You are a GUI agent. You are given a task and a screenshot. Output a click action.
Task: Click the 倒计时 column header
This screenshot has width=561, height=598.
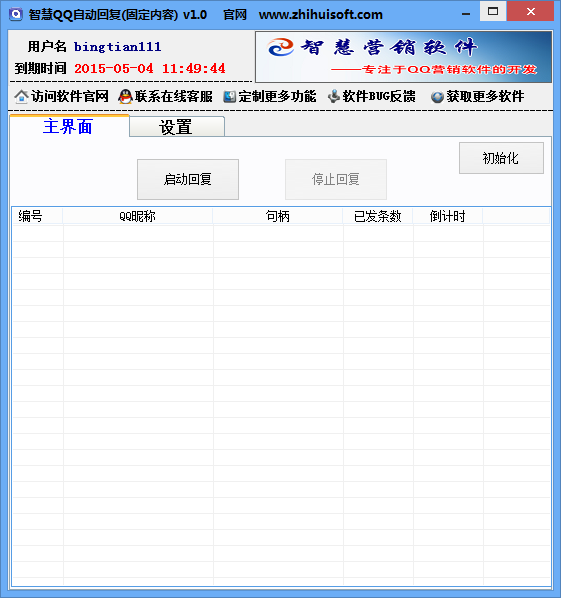click(447, 216)
